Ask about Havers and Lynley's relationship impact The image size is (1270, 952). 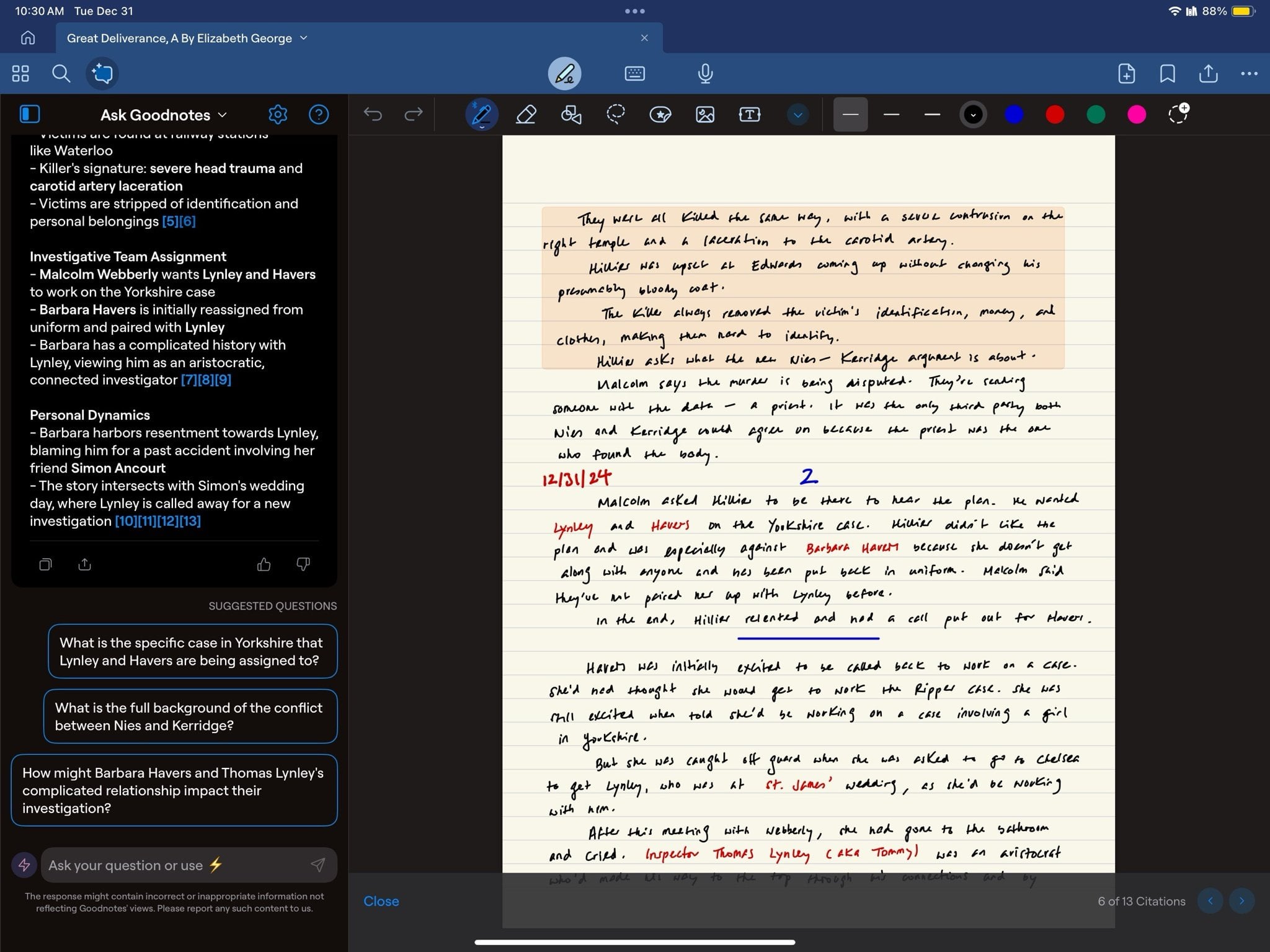click(x=174, y=790)
